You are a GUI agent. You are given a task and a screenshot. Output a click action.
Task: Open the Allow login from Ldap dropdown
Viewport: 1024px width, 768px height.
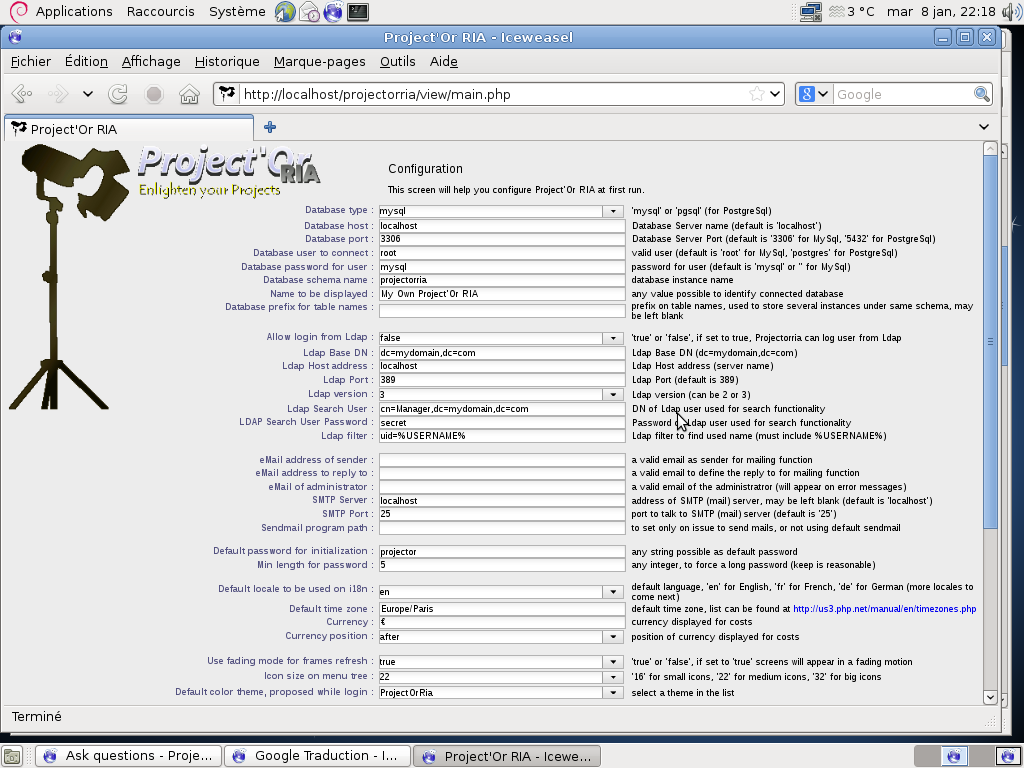(613, 338)
